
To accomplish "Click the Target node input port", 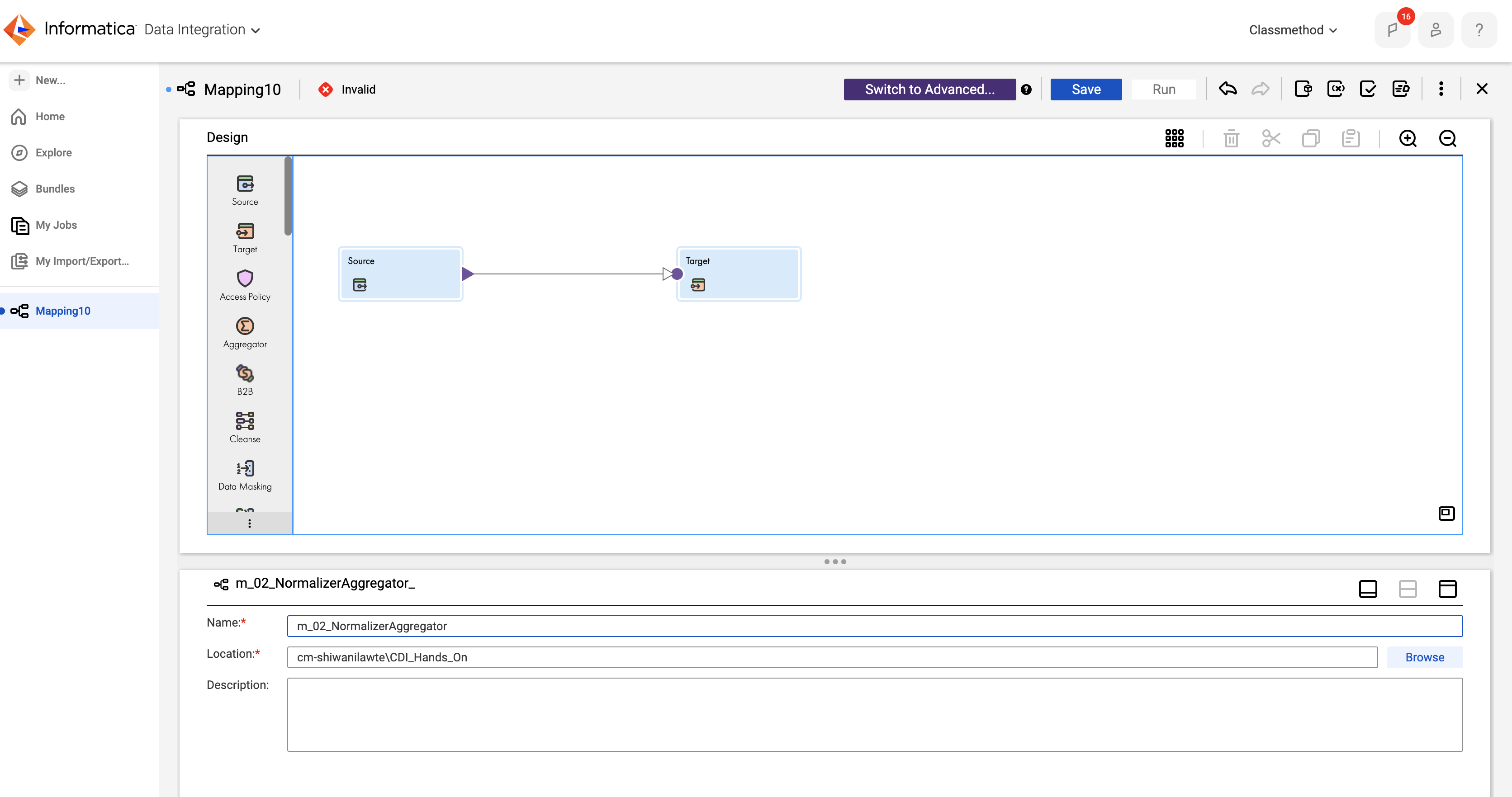I will [x=677, y=274].
